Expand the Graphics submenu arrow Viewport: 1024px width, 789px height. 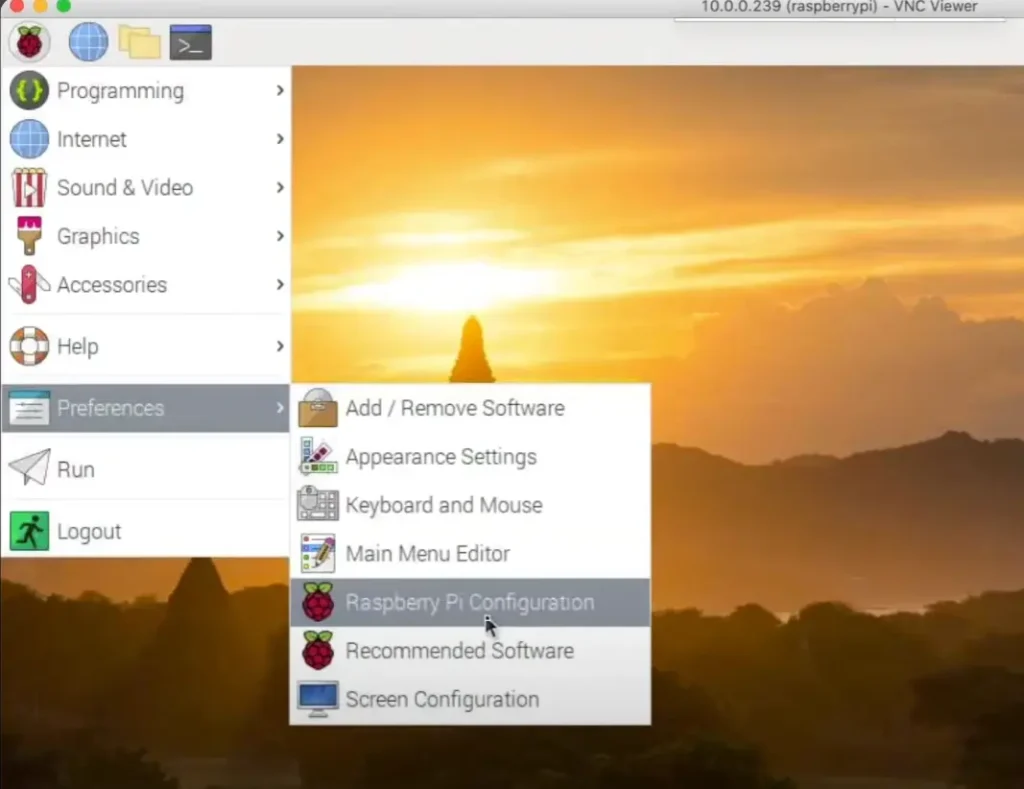280,236
